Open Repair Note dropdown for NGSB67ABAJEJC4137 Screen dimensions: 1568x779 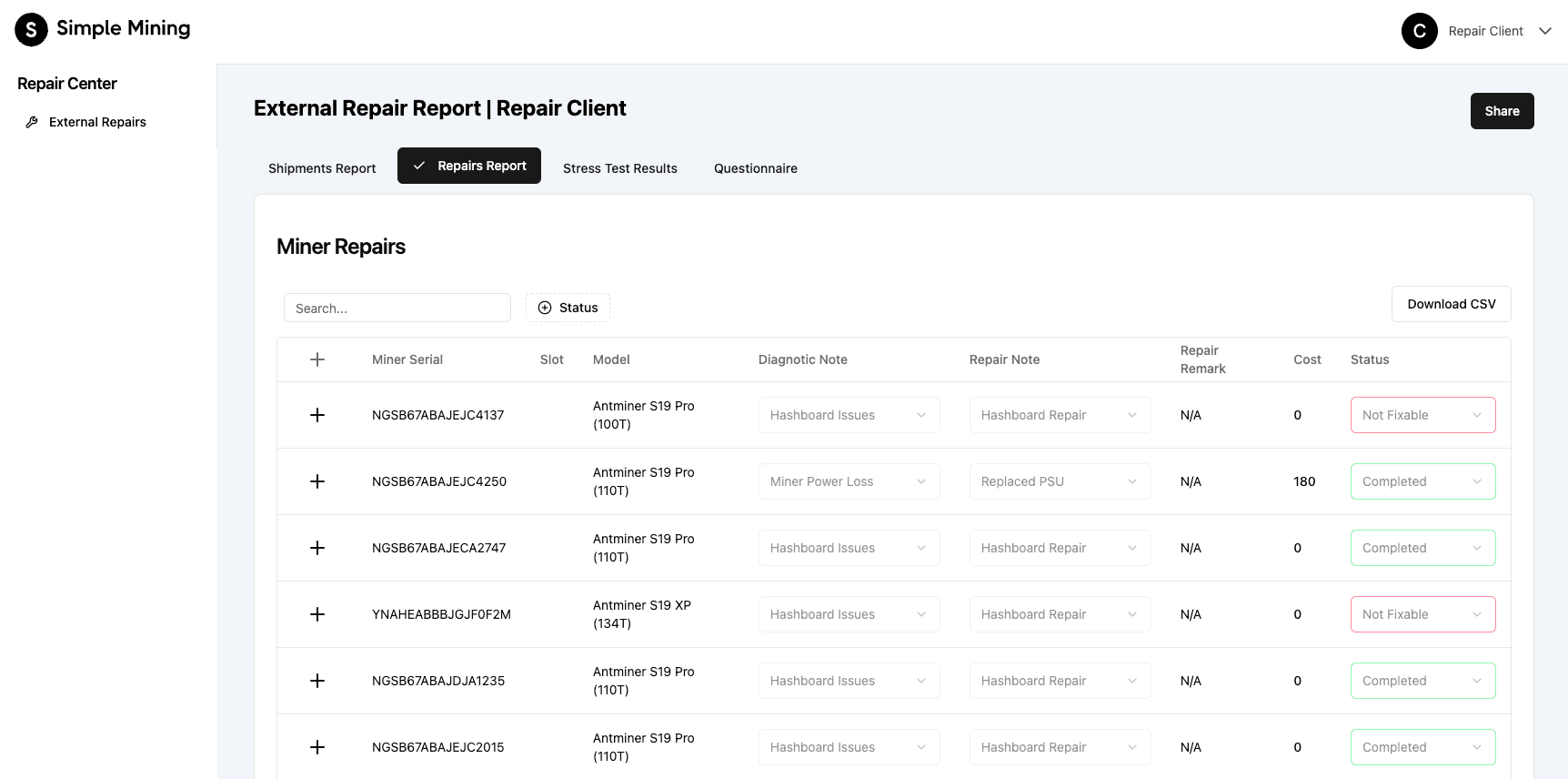1060,415
